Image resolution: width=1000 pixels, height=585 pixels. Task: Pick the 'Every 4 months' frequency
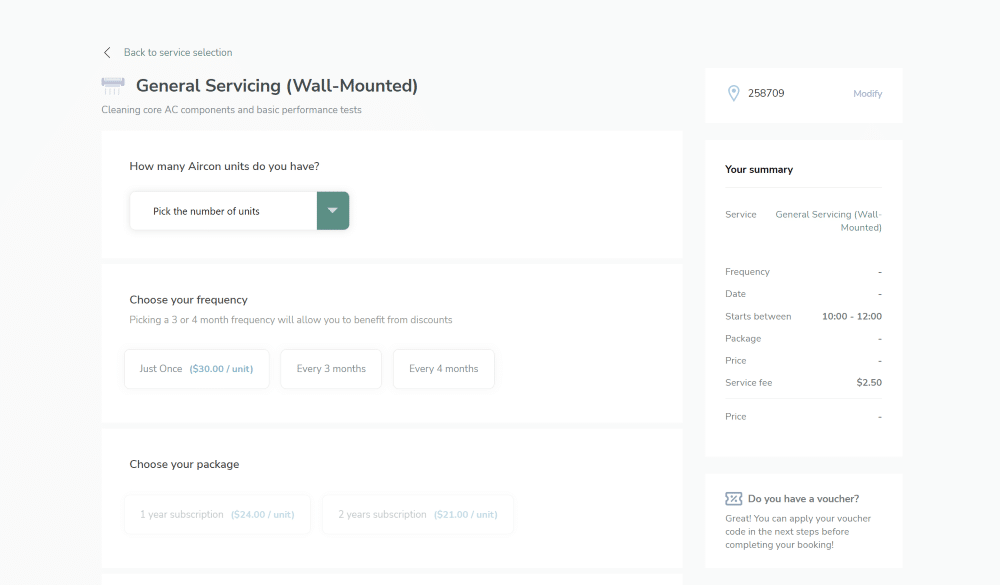(x=443, y=369)
